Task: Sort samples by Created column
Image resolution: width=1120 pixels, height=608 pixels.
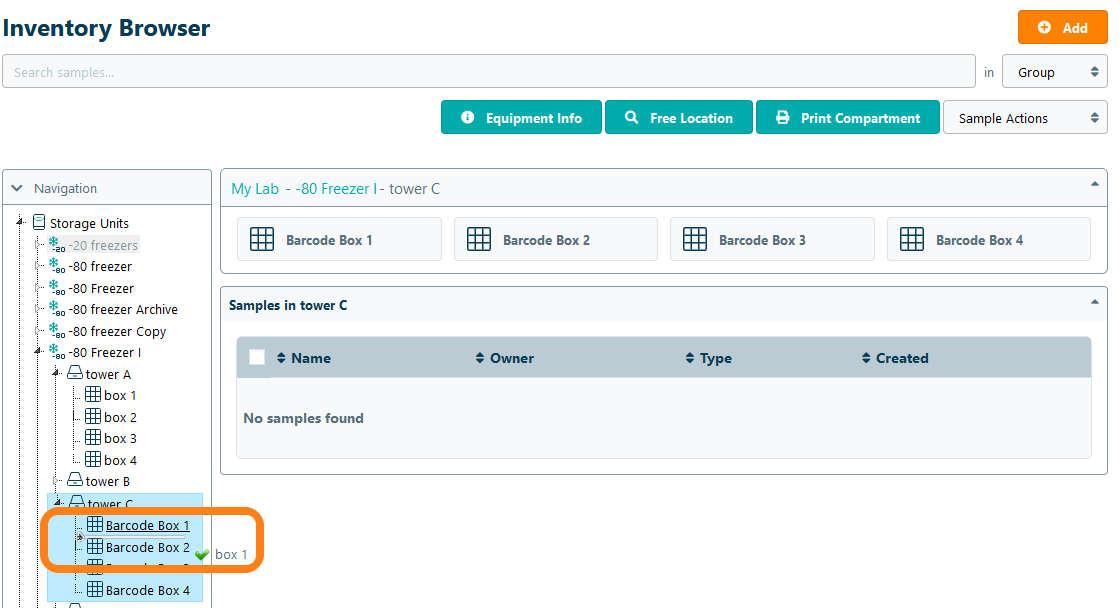Action: pos(895,358)
